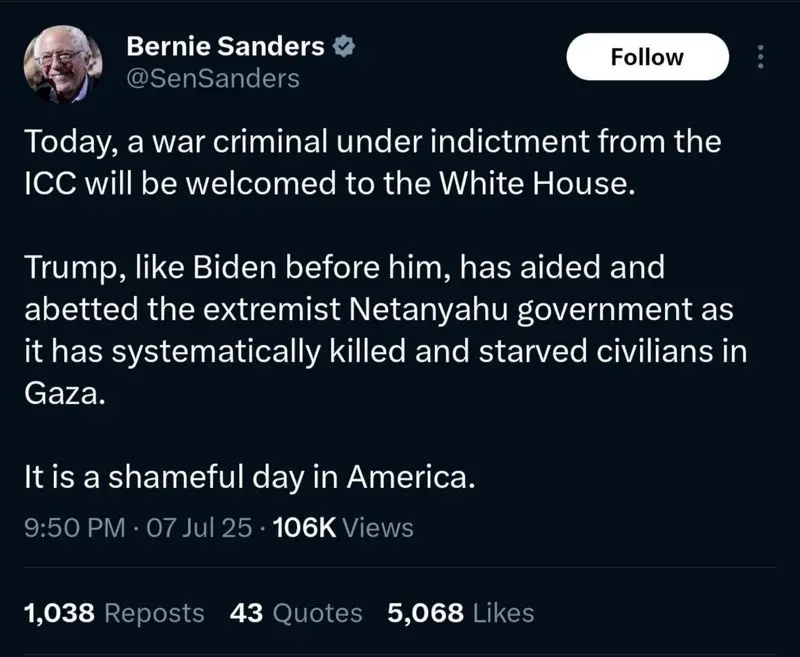Open the @SenSanders handle
Viewport: 800px width, 657px height.
(x=212, y=78)
